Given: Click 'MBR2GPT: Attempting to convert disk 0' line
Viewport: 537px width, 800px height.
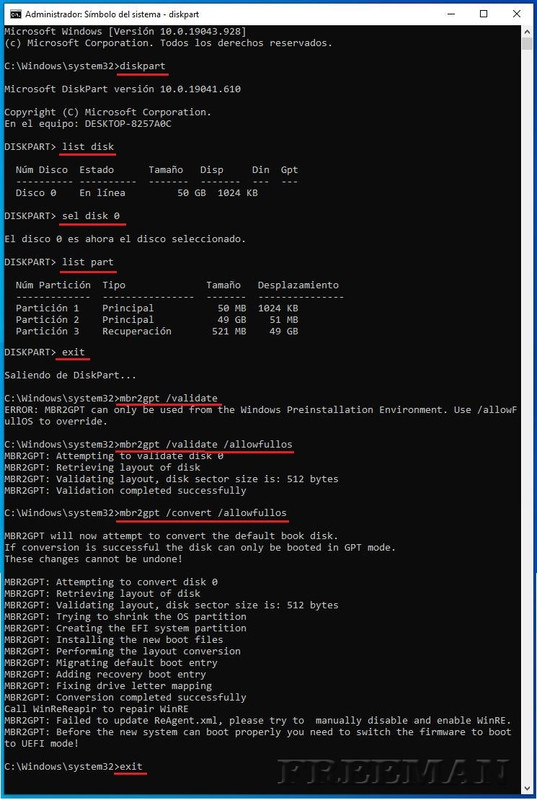Looking at the screenshot, I should (x=111, y=582).
